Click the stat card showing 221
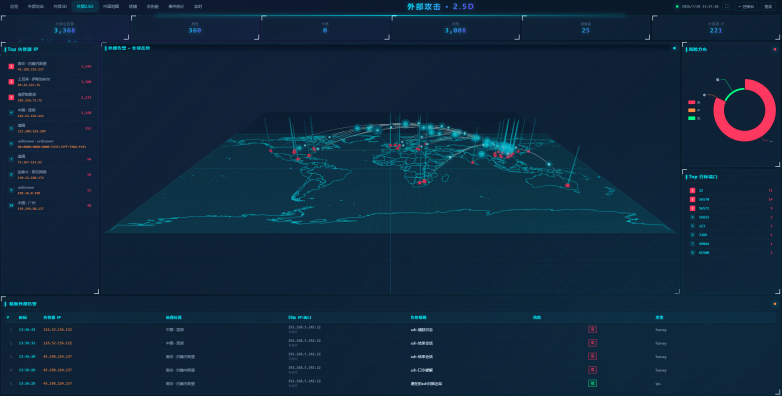The image size is (782, 396). pyautogui.click(x=716, y=27)
